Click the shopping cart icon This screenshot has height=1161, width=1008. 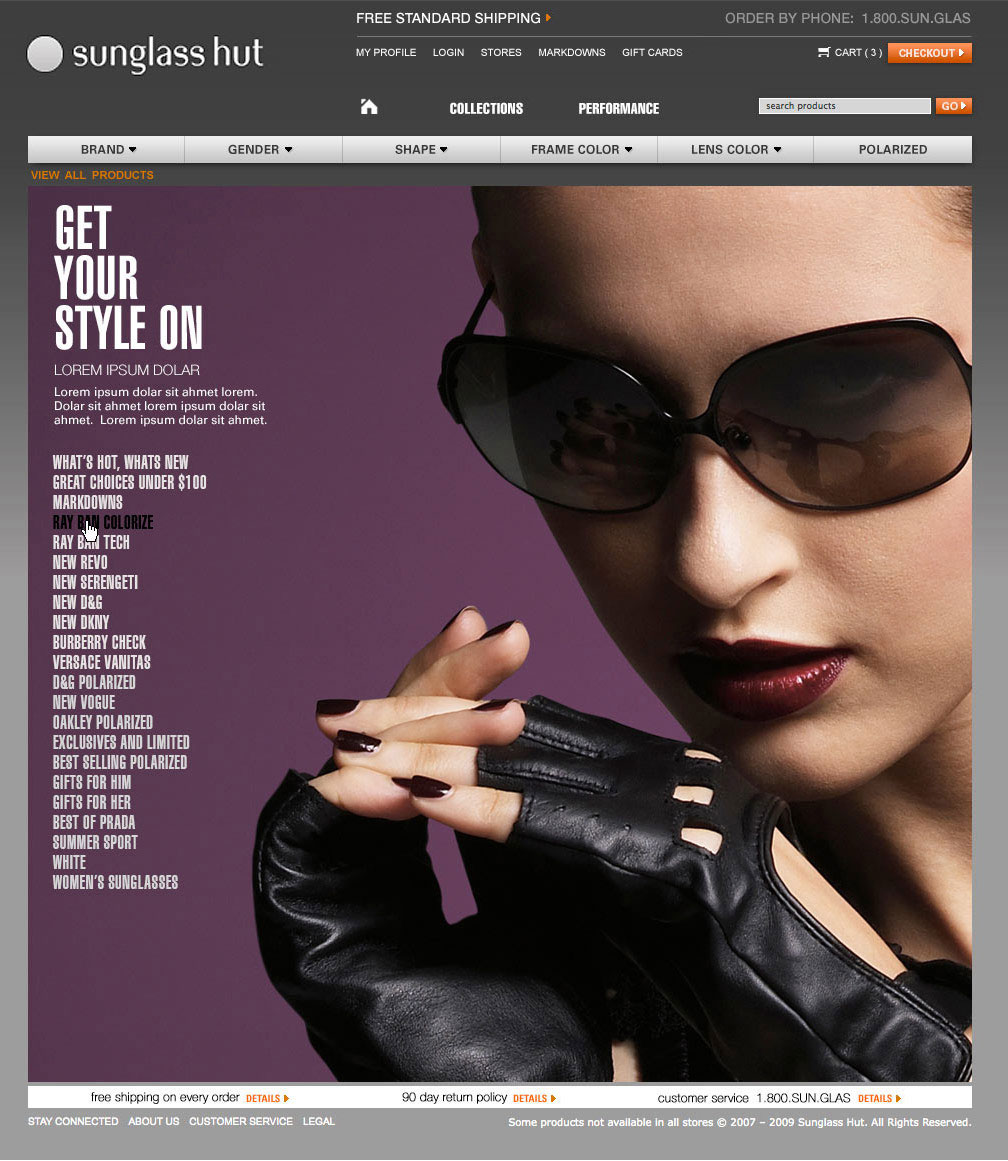824,52
